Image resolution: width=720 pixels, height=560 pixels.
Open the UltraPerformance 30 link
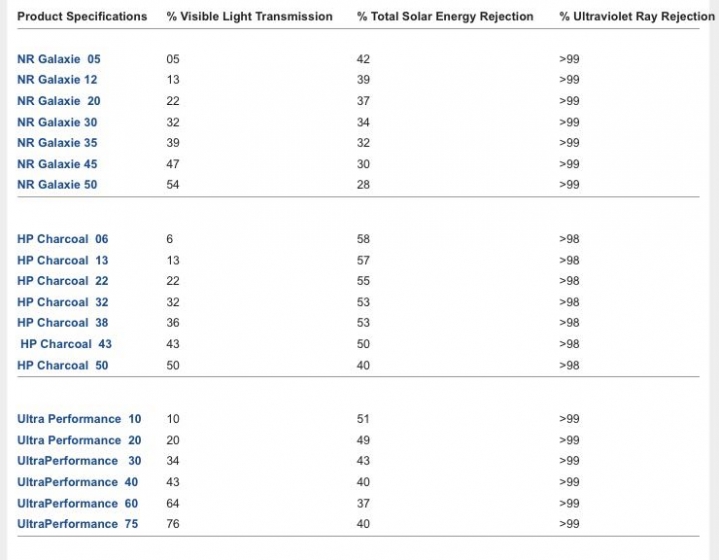[79, 461]
